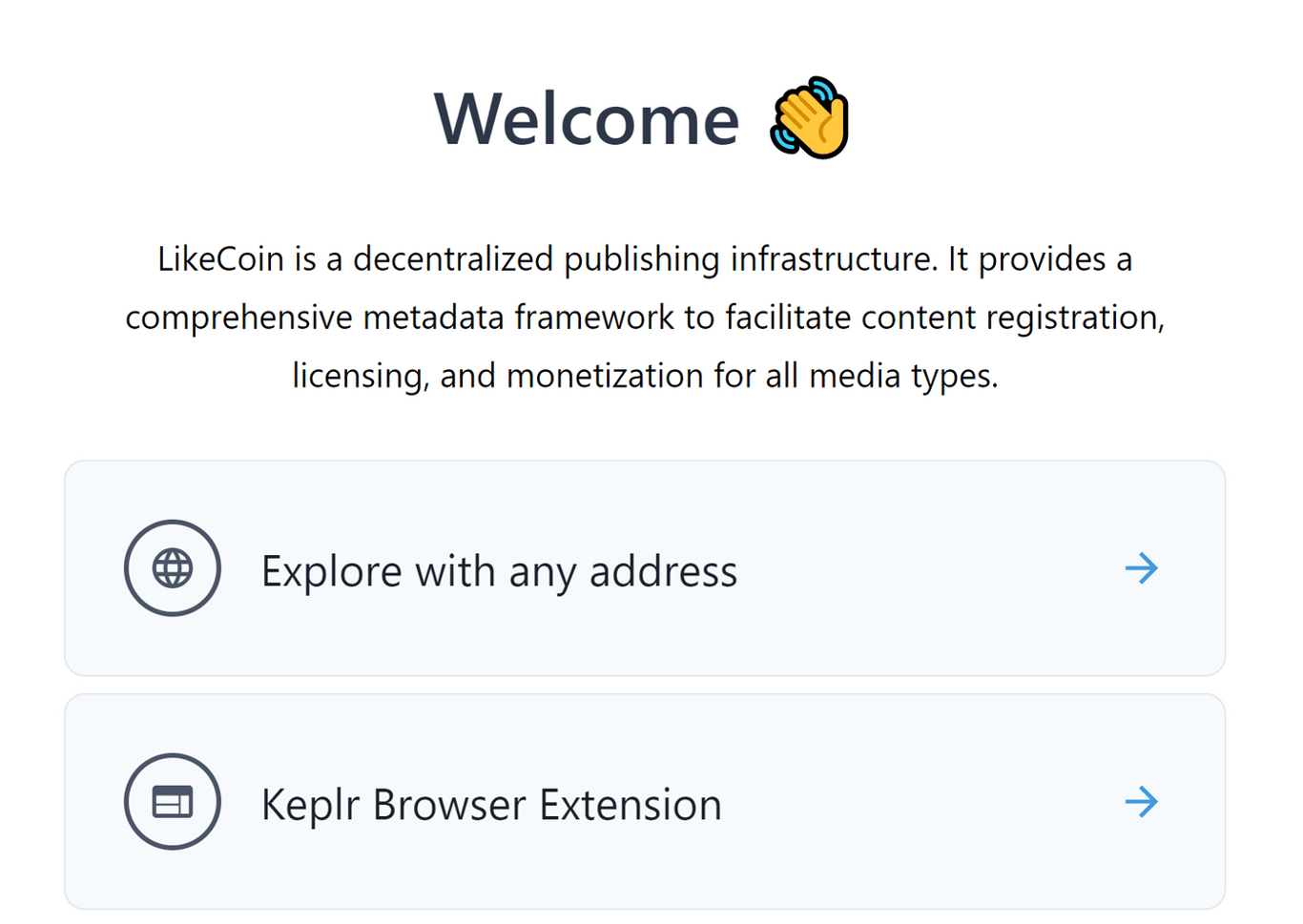
Task: Click the waving hand emoji
Action: pyautogui.click(x=810, y=117)
